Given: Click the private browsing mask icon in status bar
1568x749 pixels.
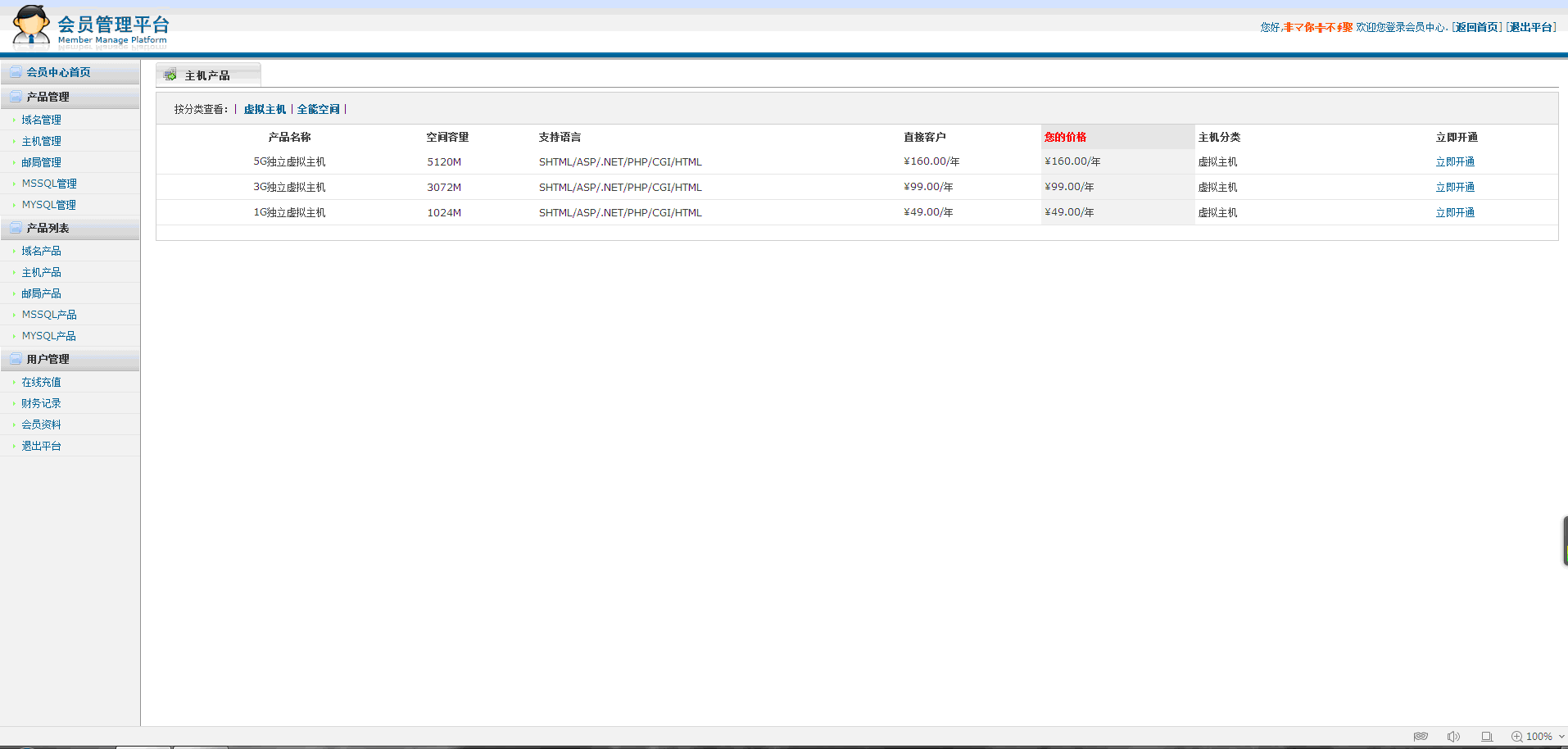Looking at the screenshot, I should click(x=1421, y=737).
